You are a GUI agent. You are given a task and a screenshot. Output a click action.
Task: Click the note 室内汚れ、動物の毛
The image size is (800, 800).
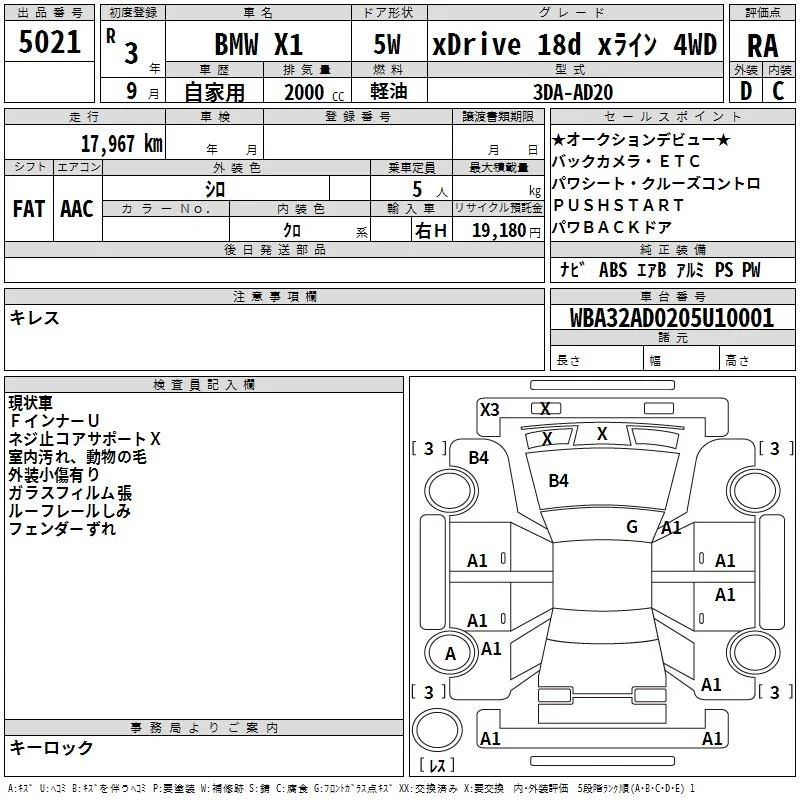pos(78,456)
